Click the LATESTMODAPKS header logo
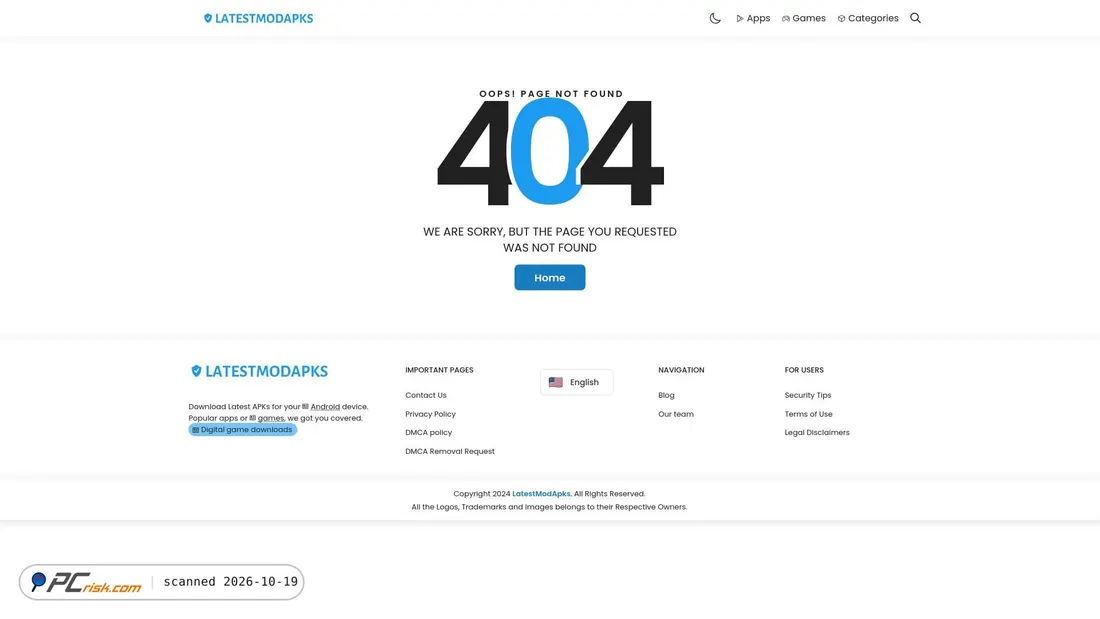This screenshot has height=619, width=1100. coord(258,18)
